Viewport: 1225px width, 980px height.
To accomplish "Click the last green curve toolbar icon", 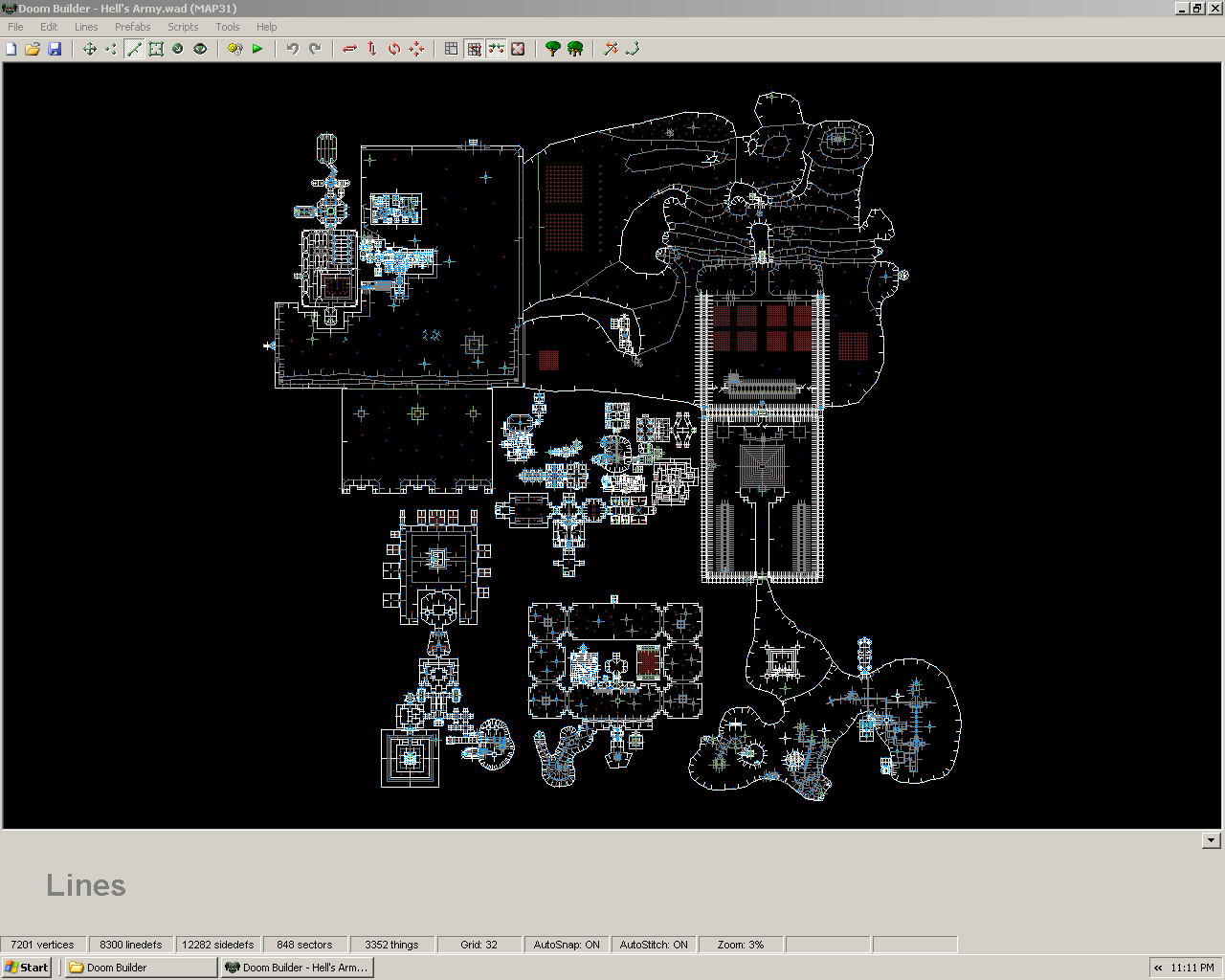I will (x=633, y=49).
